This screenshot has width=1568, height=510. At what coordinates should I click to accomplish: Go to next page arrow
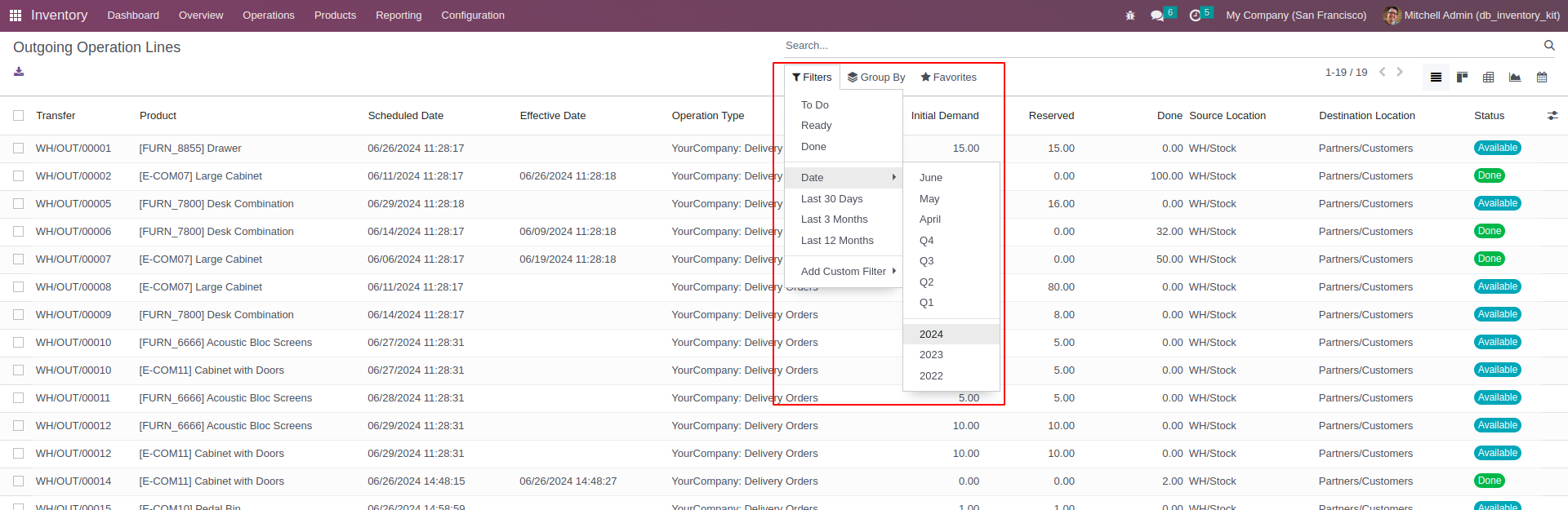click(1400, 72)
